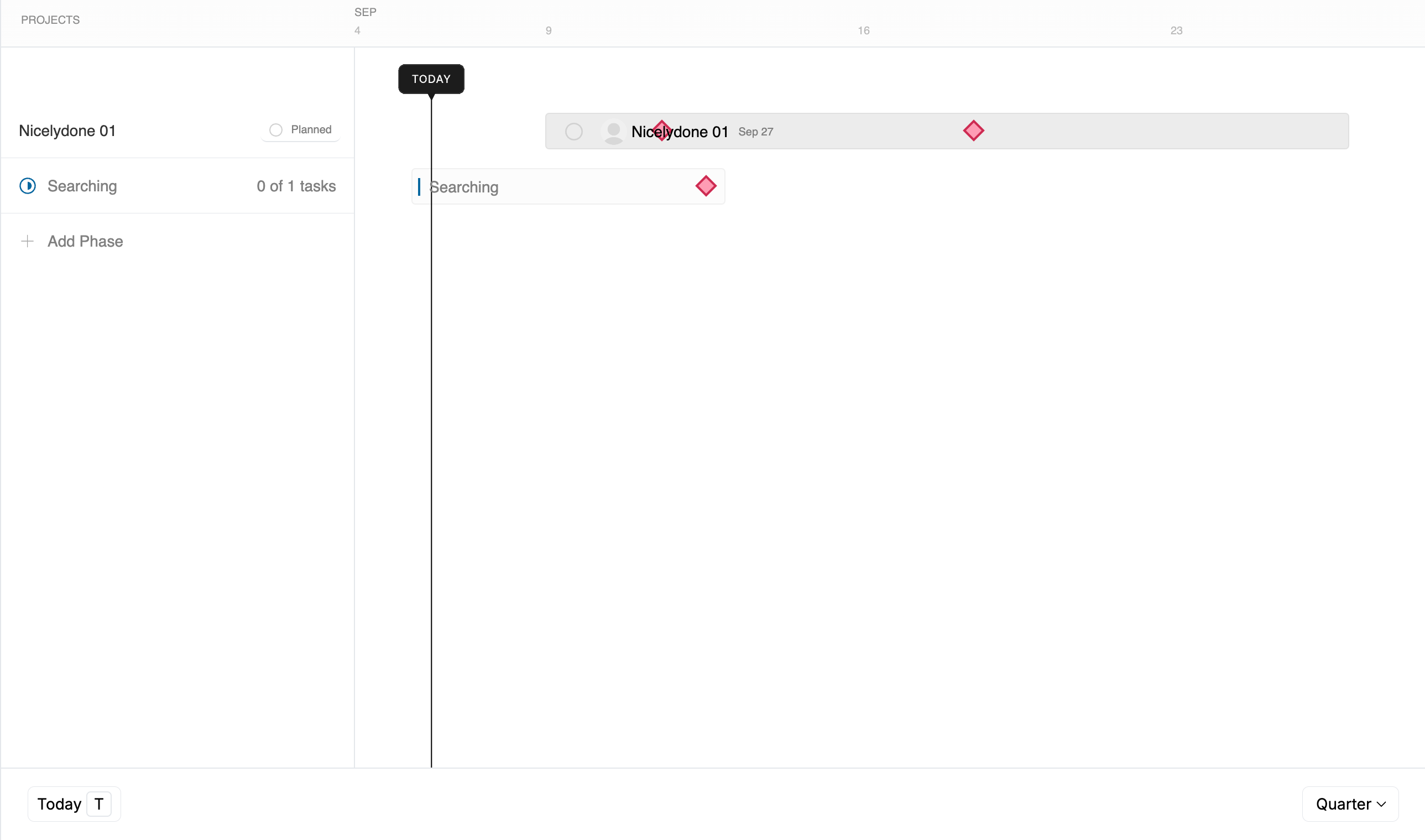Open the Quarter zoom dropdown
The height and width of the screenshot is (840, 1425).
click(x=1350, y=804)
